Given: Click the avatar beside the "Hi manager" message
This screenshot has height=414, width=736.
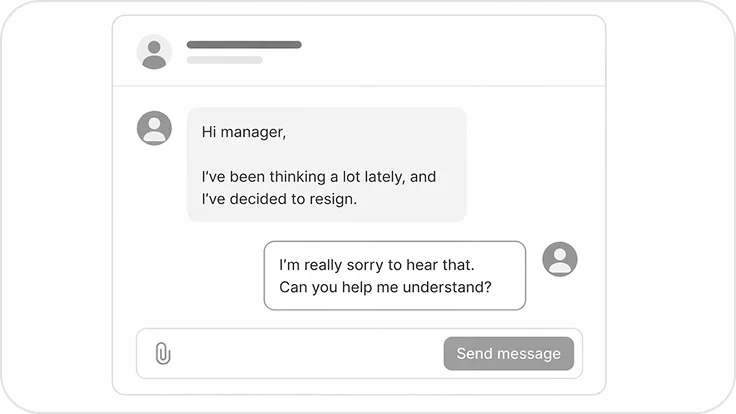Looking at the screenshot, I should pos(154,128).
